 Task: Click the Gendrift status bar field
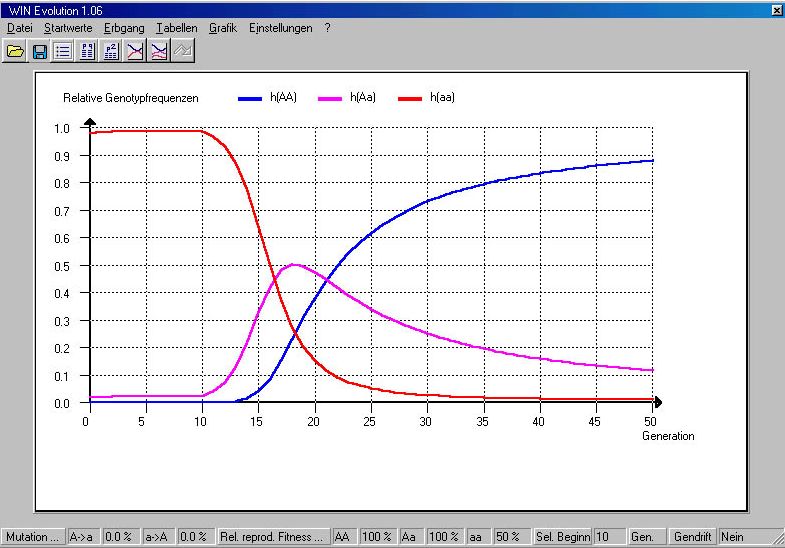(x=693, y=537)
